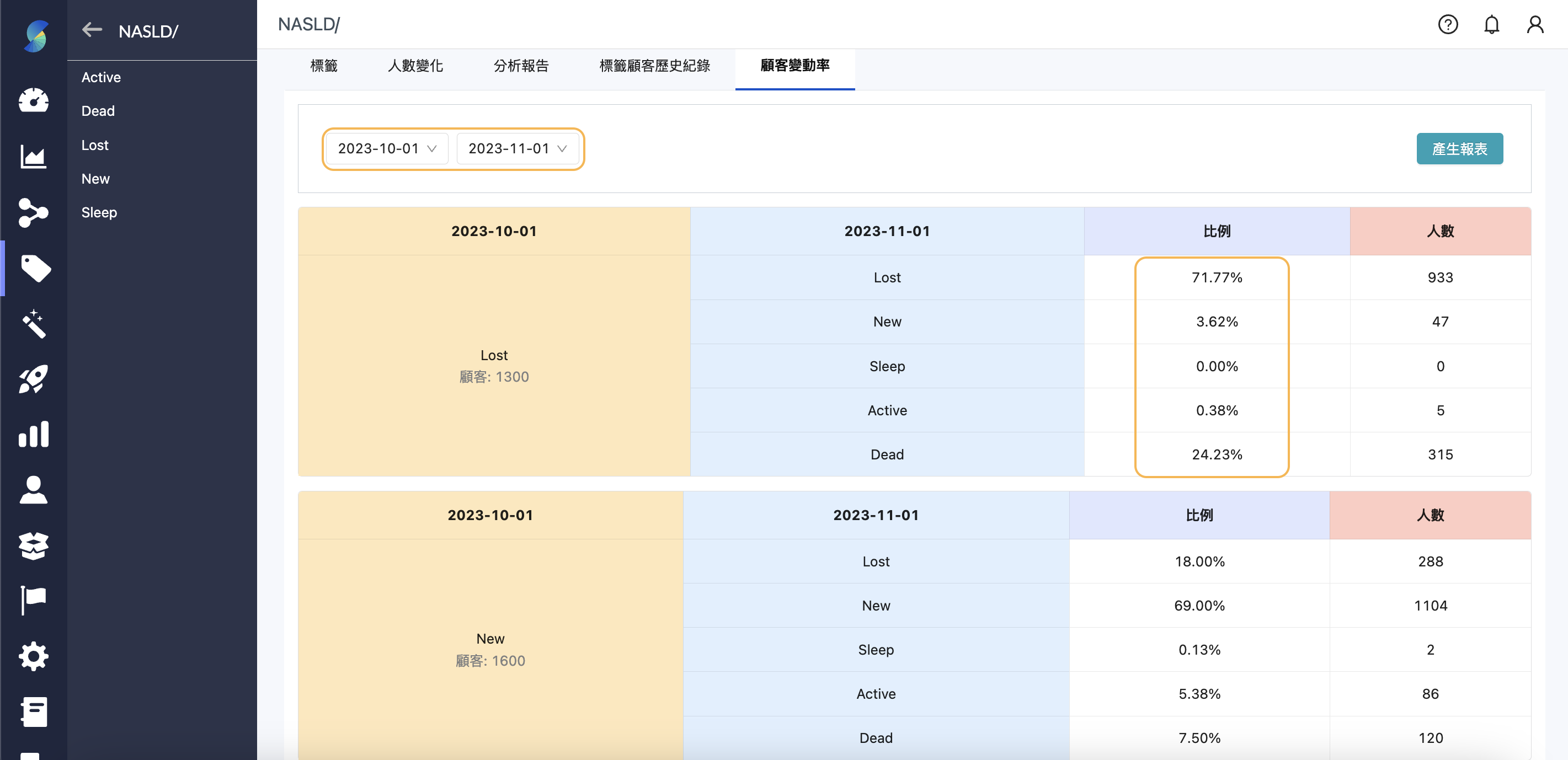Click the area chart analytics icon
Screen dimensions: 1568x760
34,157
